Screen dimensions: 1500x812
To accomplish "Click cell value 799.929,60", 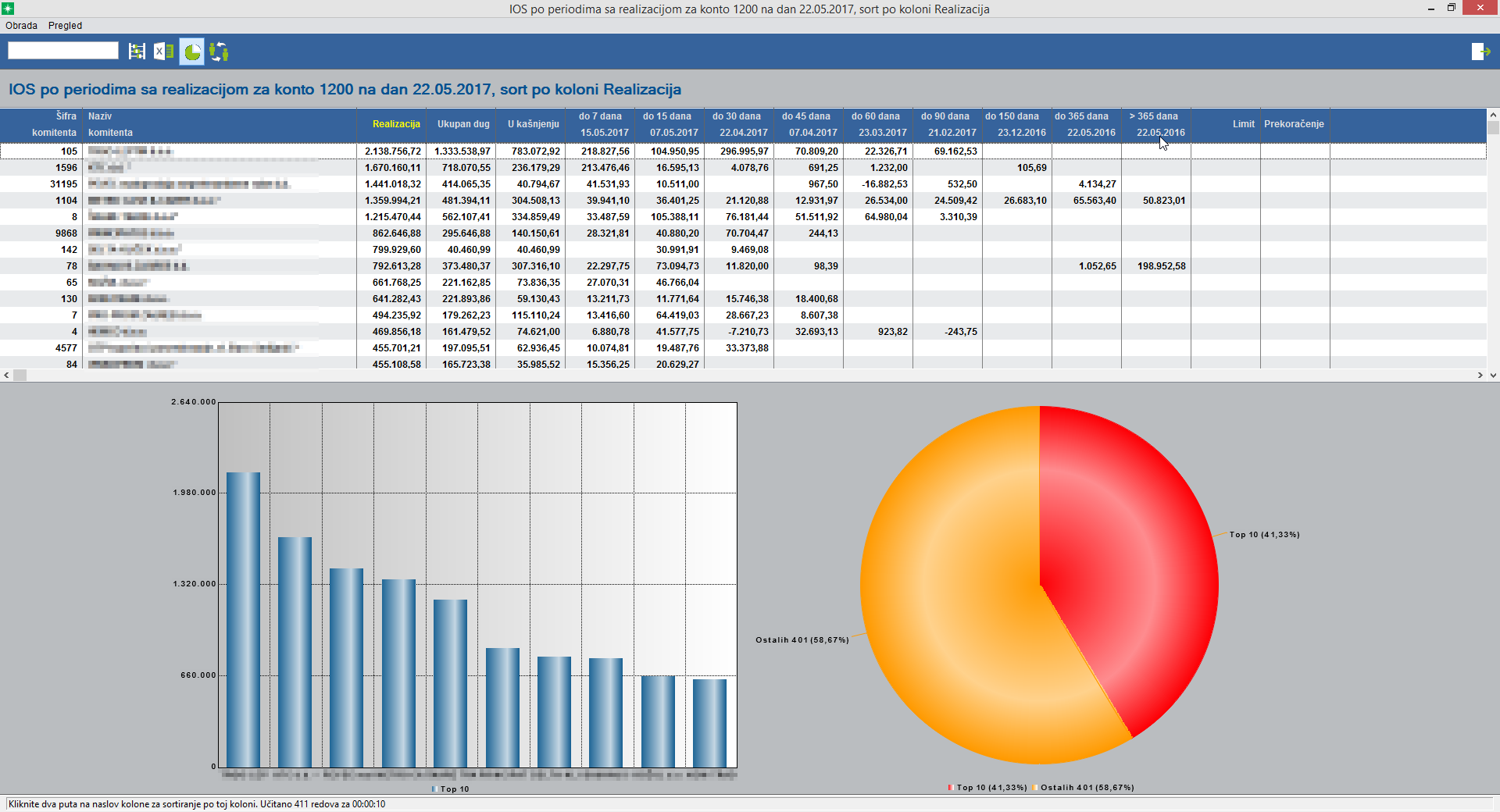I will (x=397, y=250).
